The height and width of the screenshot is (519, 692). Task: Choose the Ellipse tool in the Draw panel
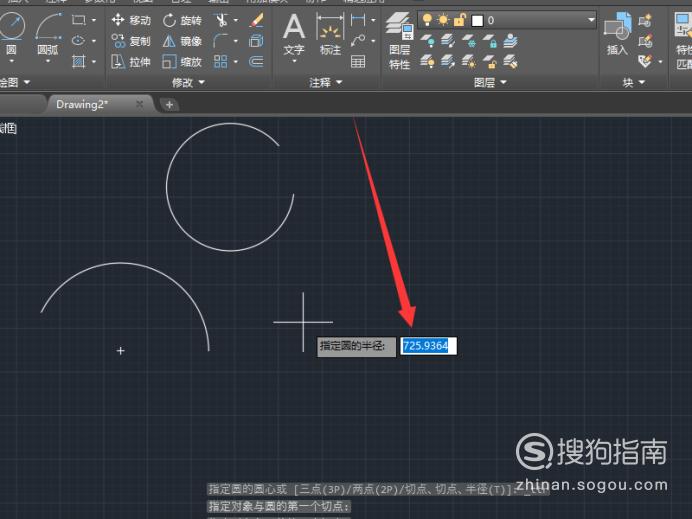(x=79, y=41)
